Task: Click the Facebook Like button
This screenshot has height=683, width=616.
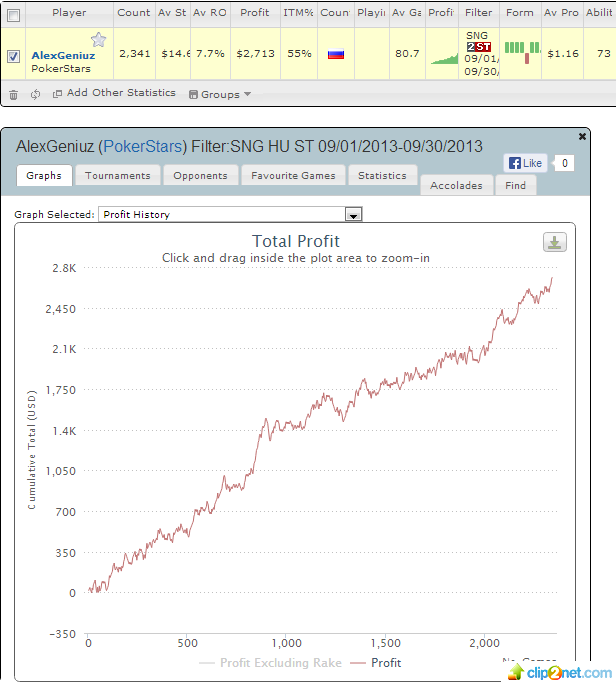Action: [x=525, y=163]
